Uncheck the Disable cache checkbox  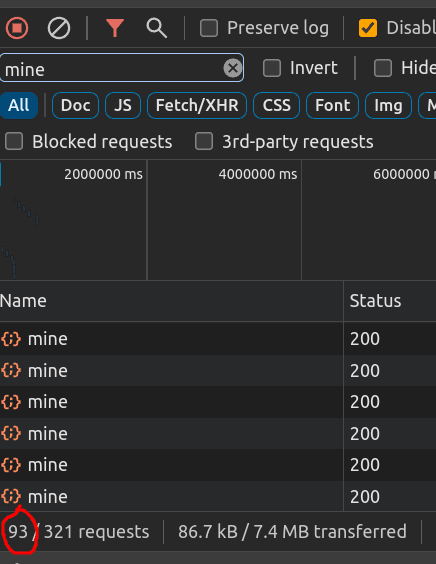tap(368, 28)
